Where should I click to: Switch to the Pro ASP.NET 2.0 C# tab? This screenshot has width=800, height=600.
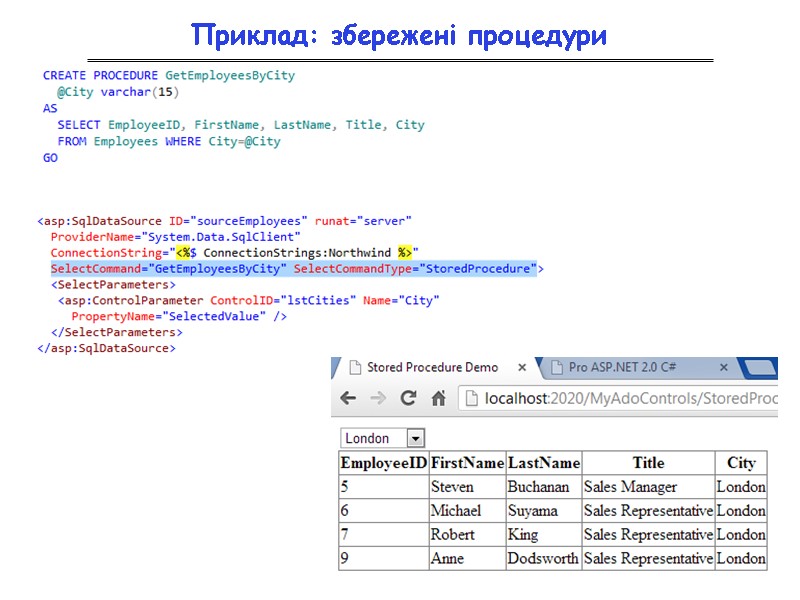coord(622,367)
